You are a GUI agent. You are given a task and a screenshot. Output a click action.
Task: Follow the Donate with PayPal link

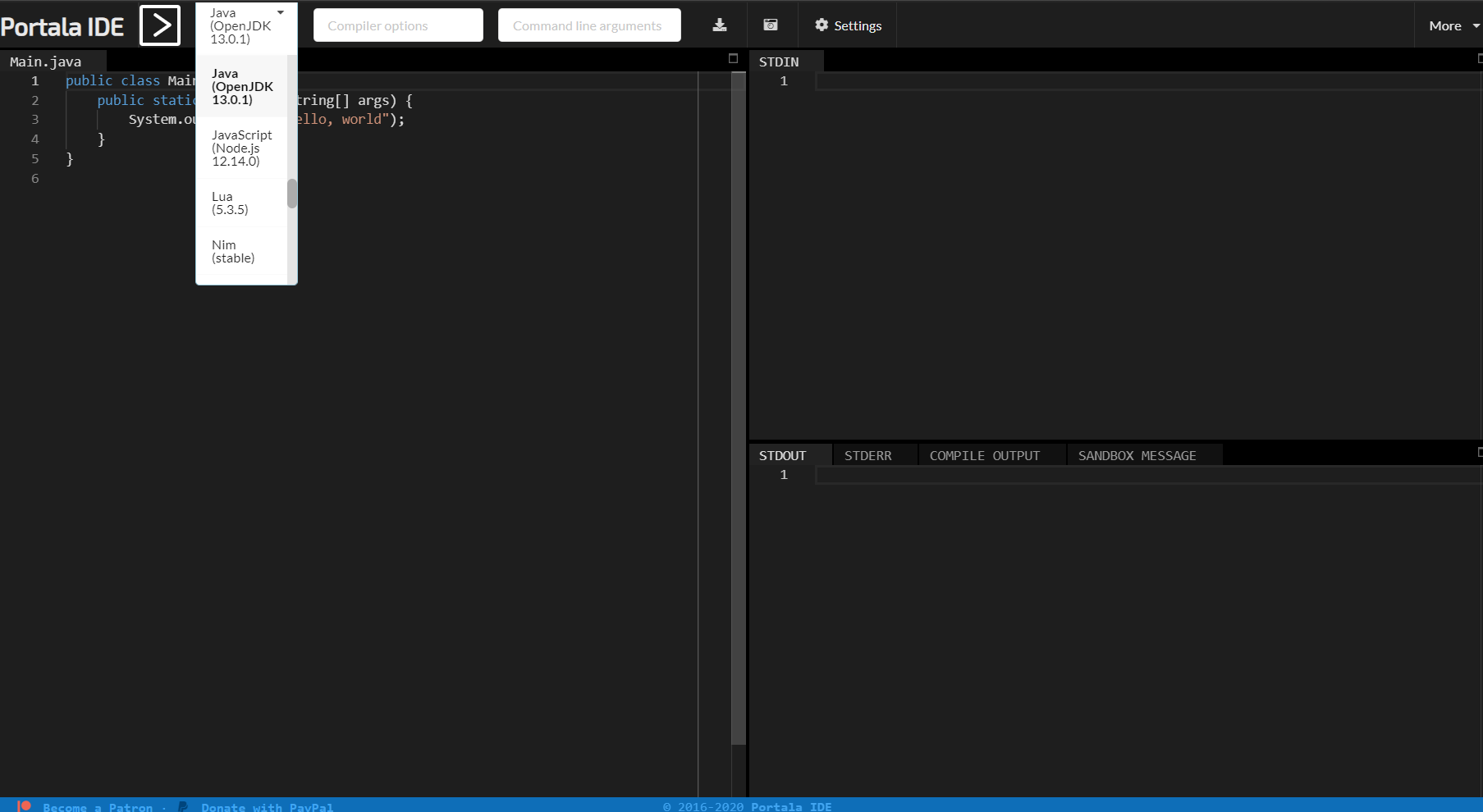(x=267, y=807)
